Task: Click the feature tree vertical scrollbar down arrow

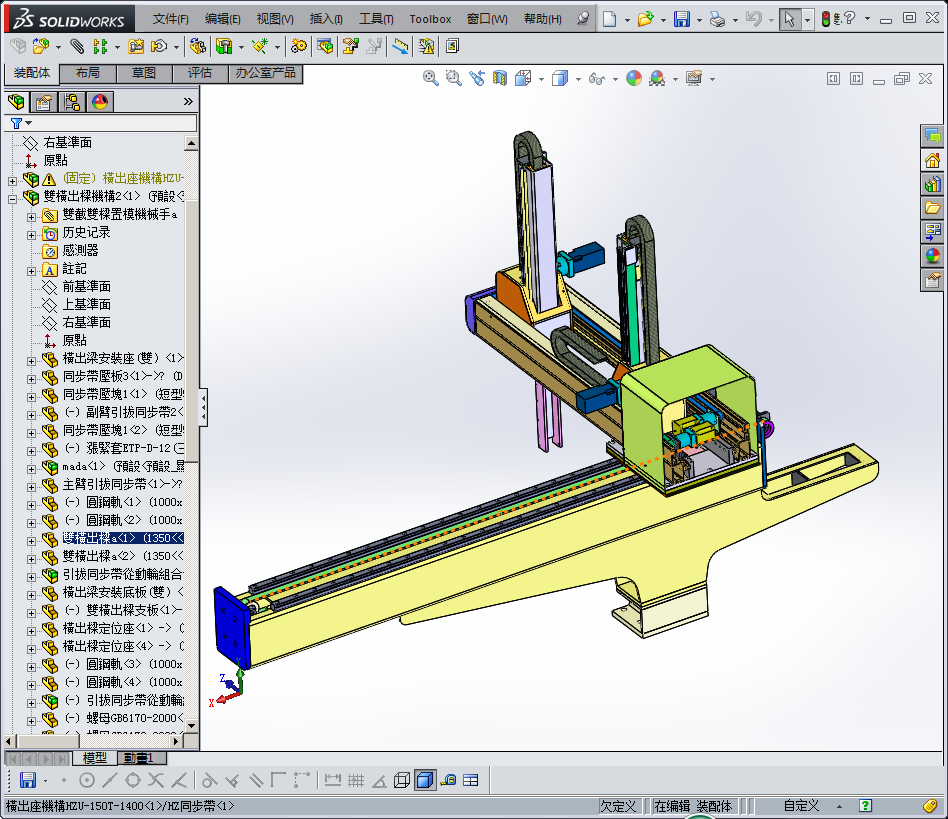Action: (x=192, y=725)
